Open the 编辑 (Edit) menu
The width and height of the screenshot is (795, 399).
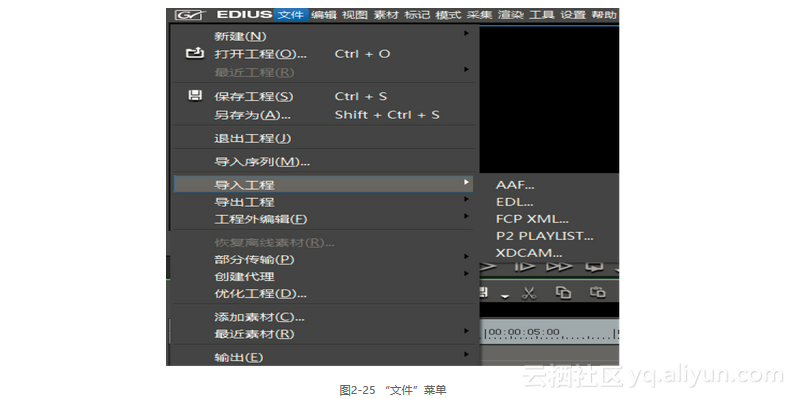323,15
